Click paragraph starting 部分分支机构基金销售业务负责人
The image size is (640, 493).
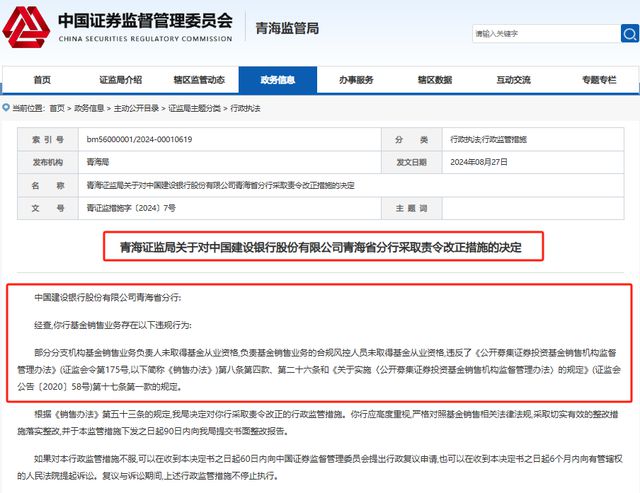(319, 369)
